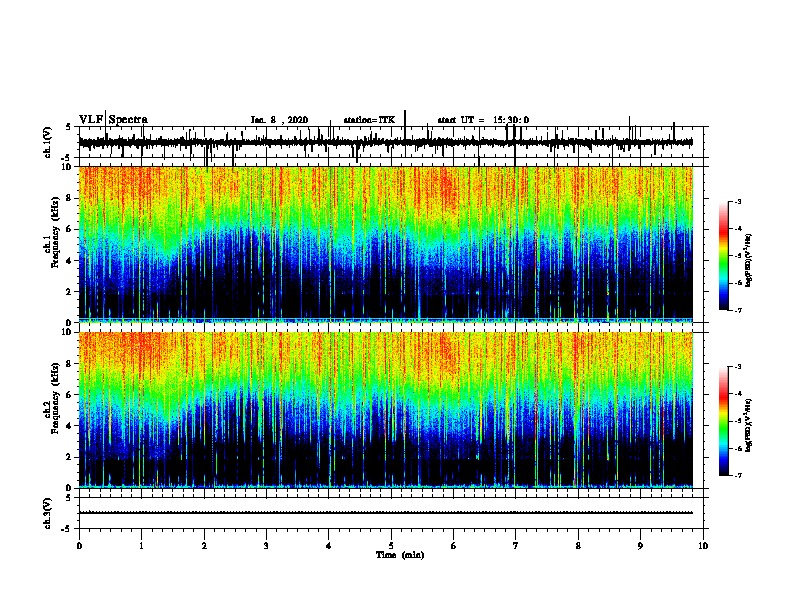The width and height of the screenshot is (792, 612).
Task: Select the "station=ITK" label
Action: tap(369, 120)
